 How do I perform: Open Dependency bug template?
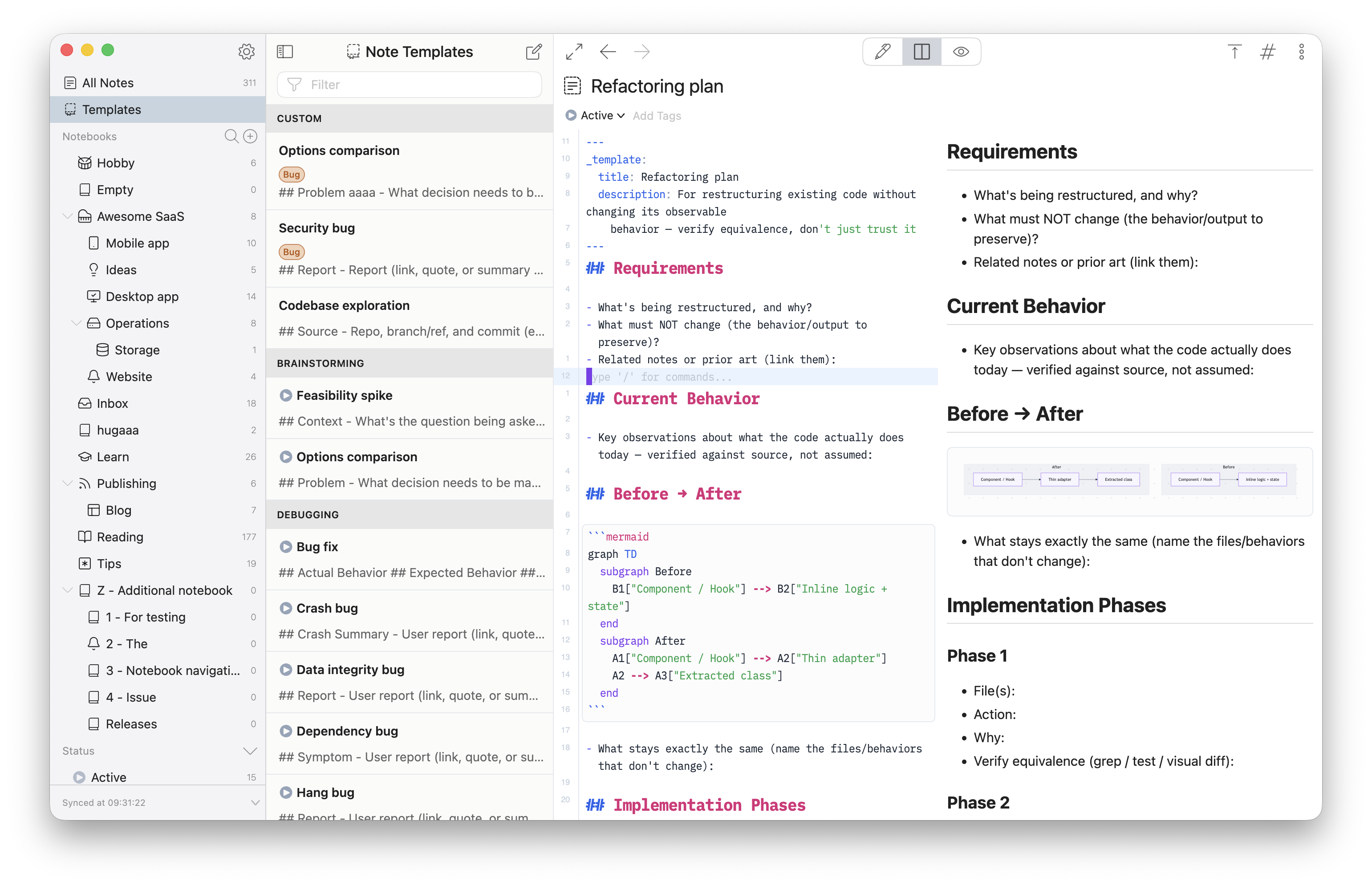click(410, 744)
